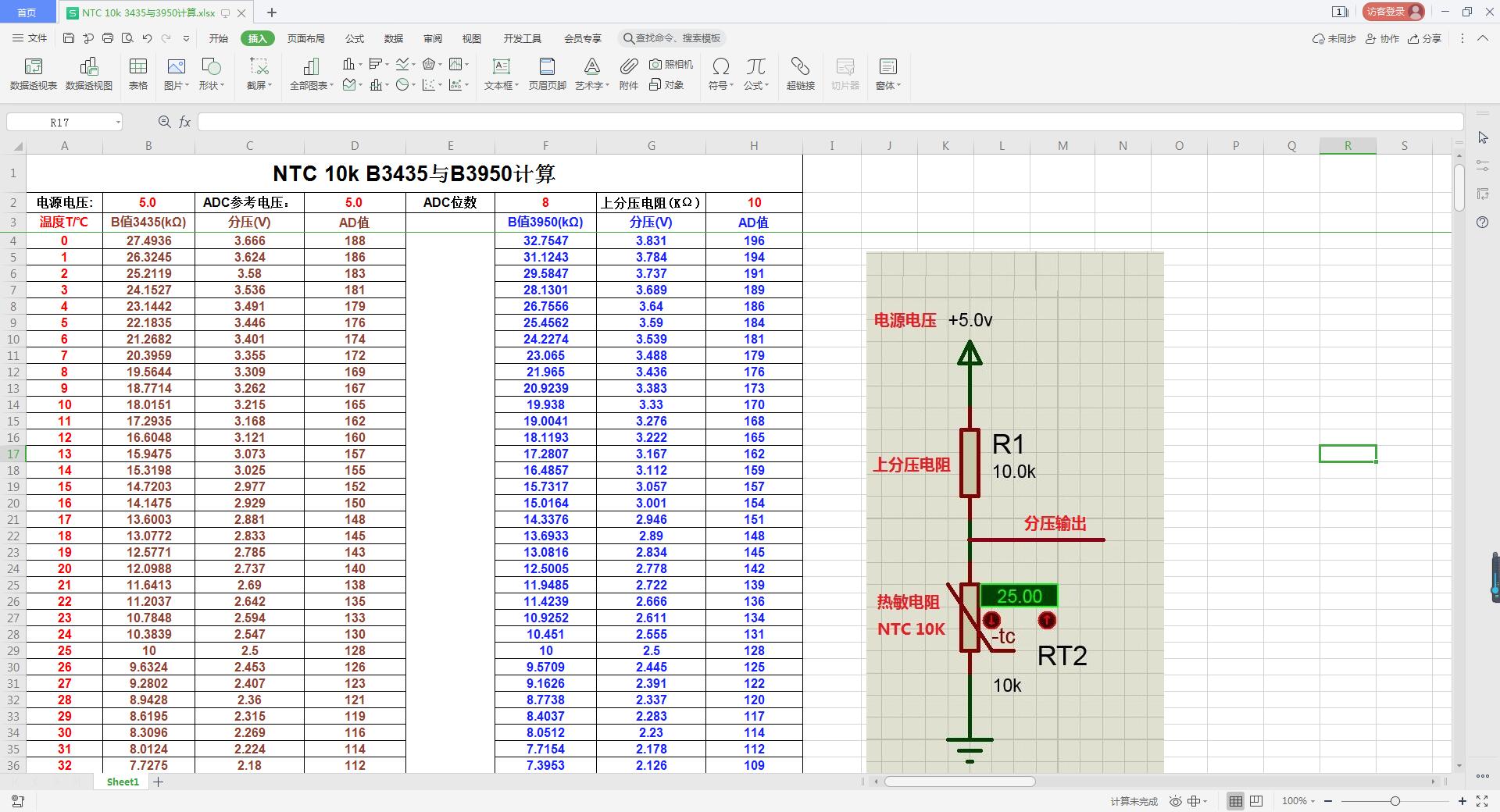Switch to the 数据 data tab
This screenshot has width=1500, height=812.
pyautogui.click(x=394, y=38)
